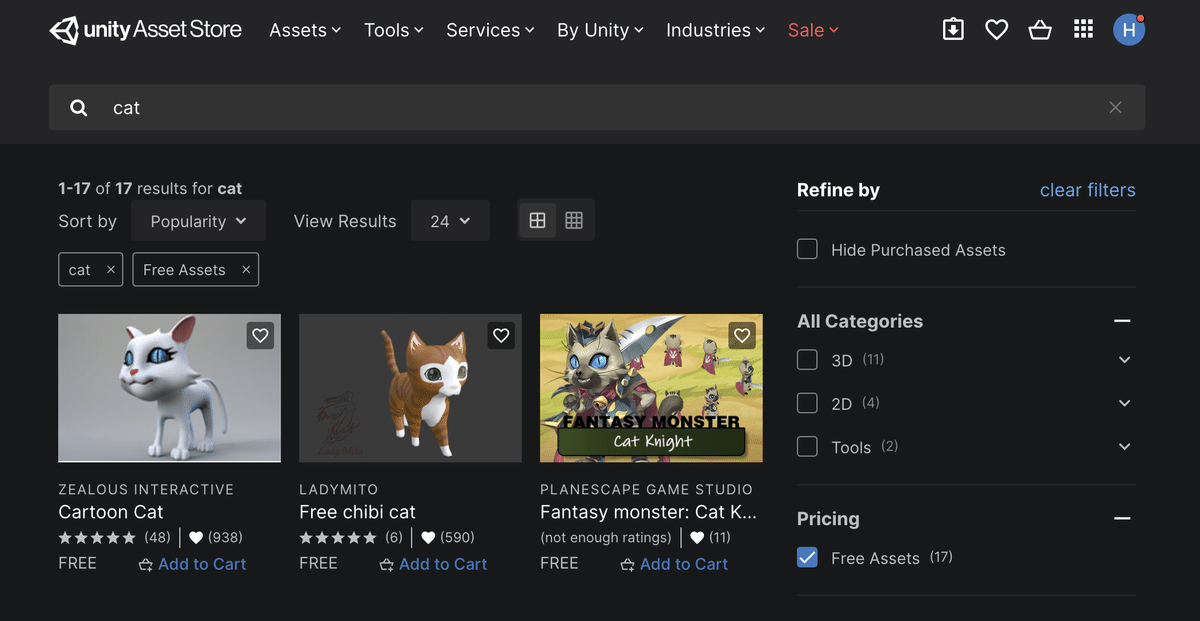1200x621 pixels.
Task: Open the Assets menu
Action: [x=305, y=30]
